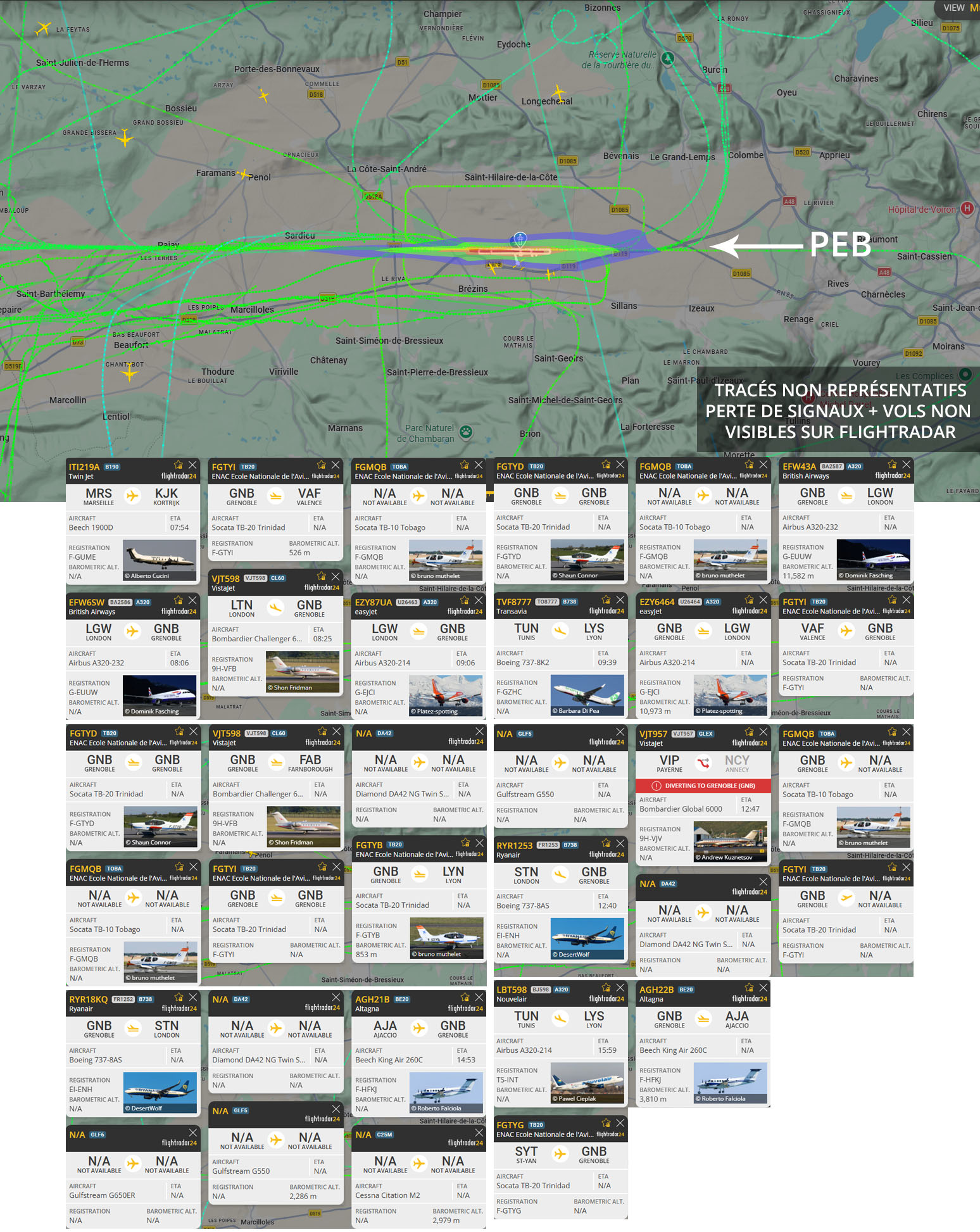Click the Hôpital de Voiron map marker

click(x=967, y=208)
